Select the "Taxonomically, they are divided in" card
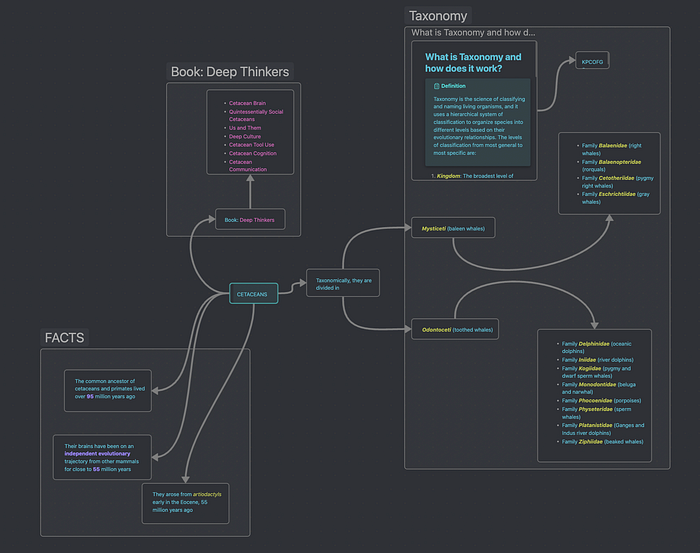Image resolution: width=700 pixels, height=553 pixels. (x=343, y=284)
